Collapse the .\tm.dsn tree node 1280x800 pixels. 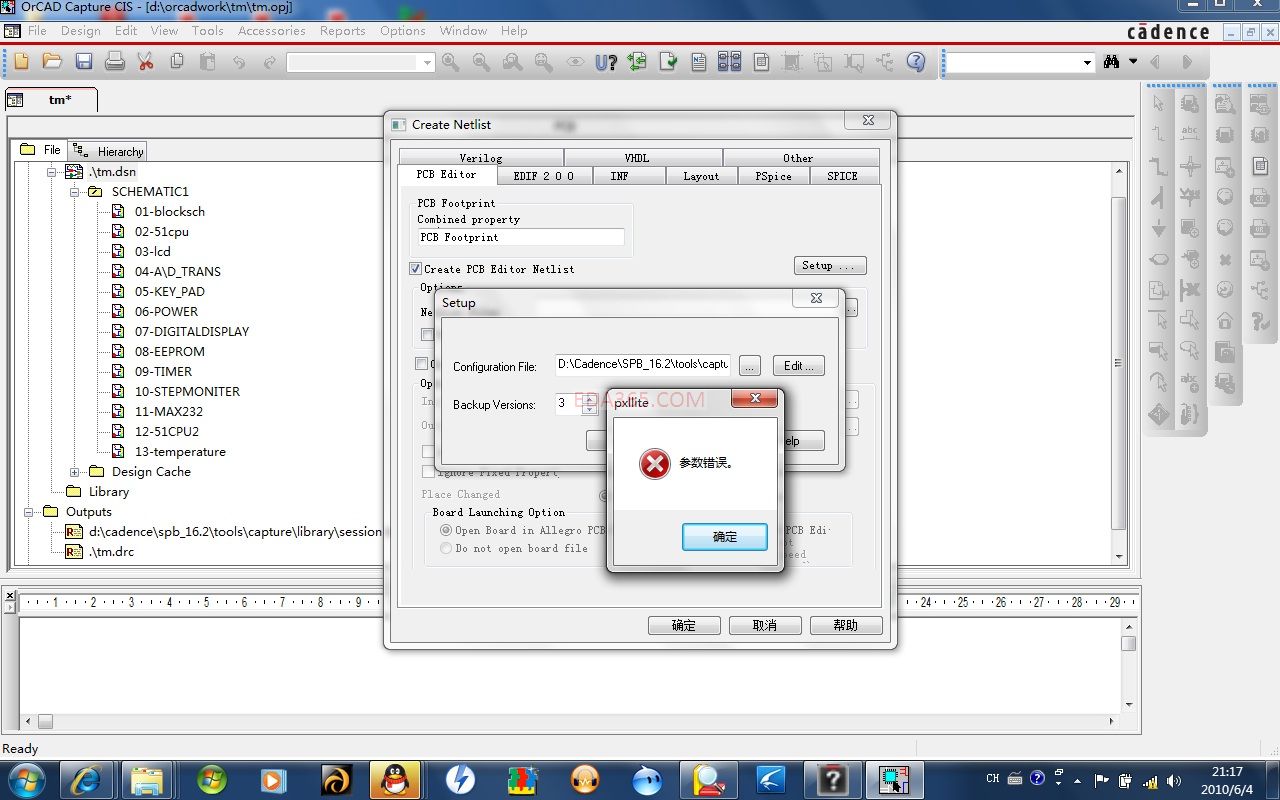[52, 172]
